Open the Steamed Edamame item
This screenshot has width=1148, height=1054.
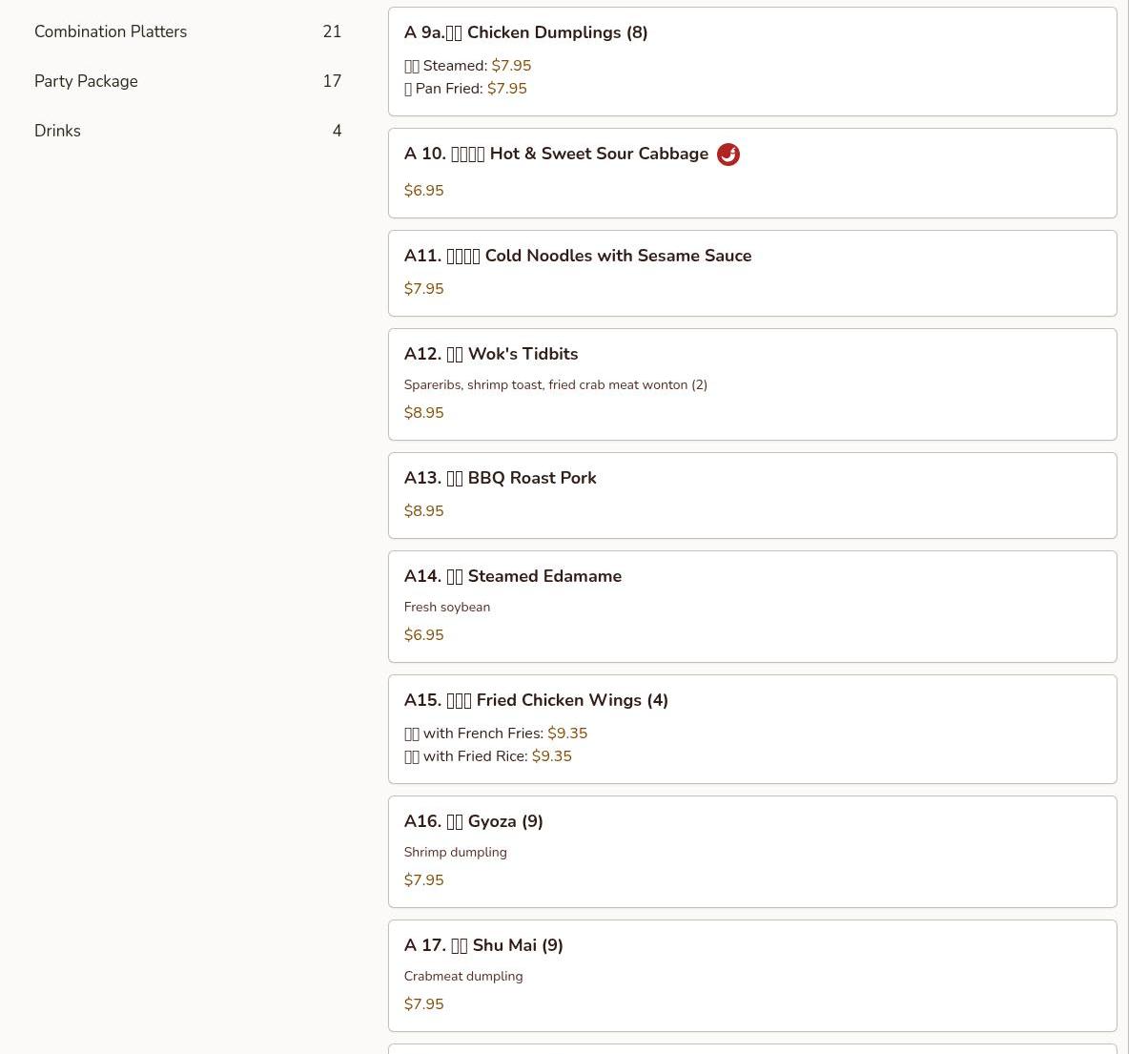click(512, 576)
